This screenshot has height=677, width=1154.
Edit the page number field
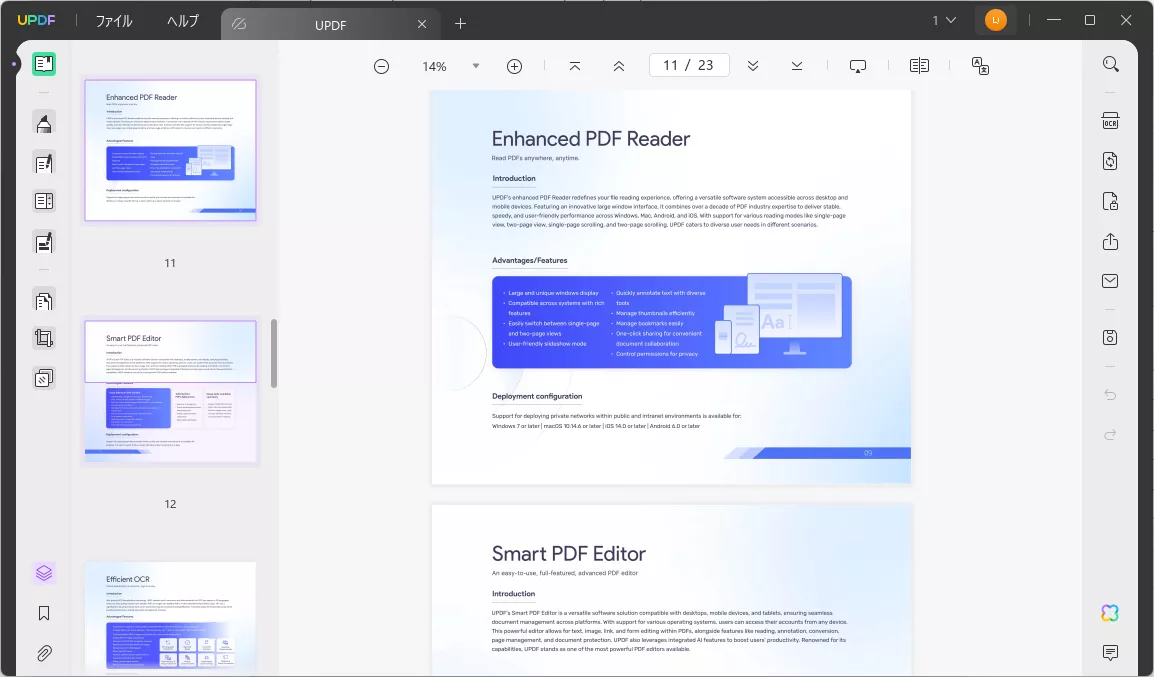tap(689, 65)
